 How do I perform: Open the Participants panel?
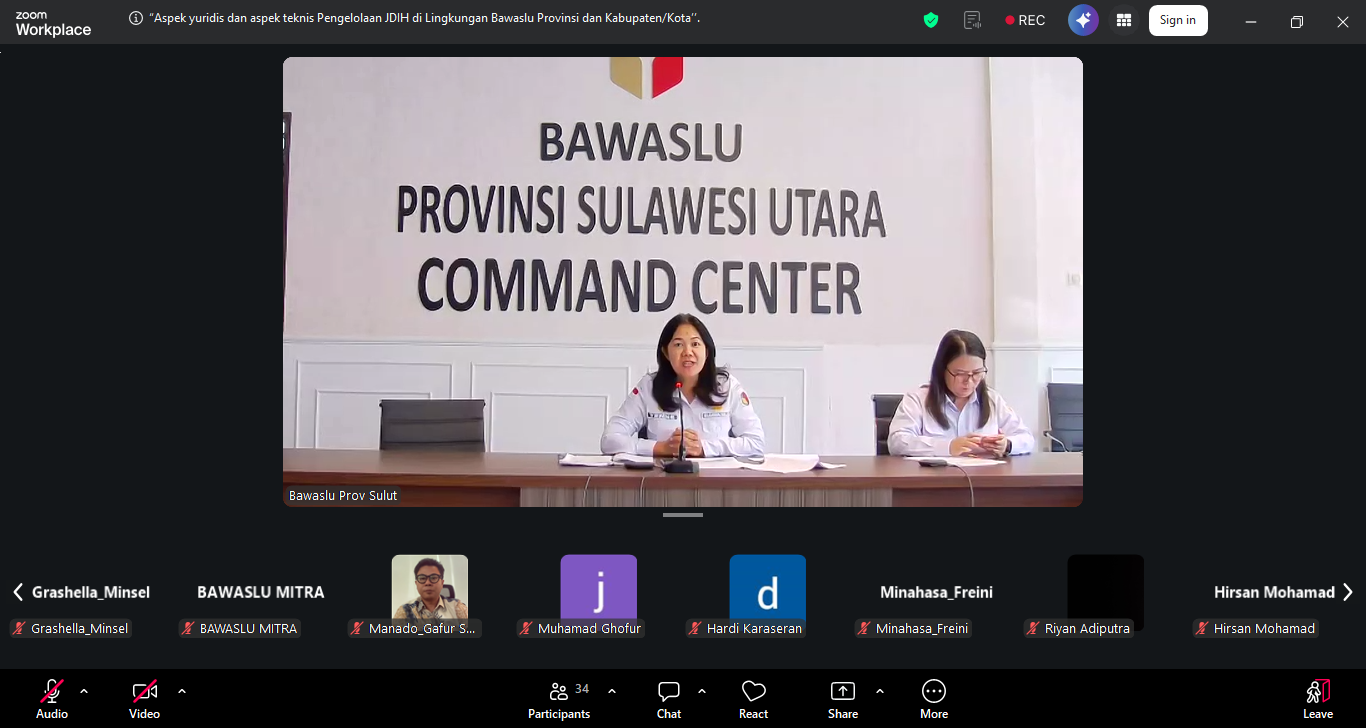[559, 699]
